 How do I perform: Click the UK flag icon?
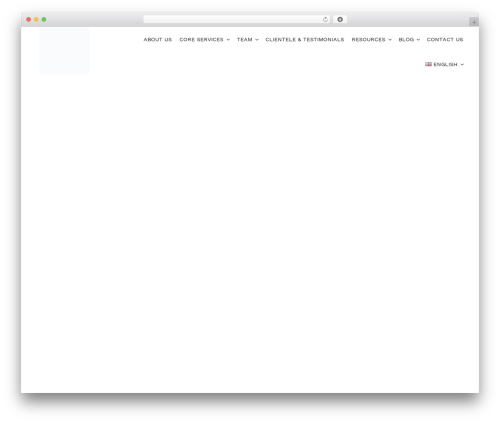pos(428,64)
